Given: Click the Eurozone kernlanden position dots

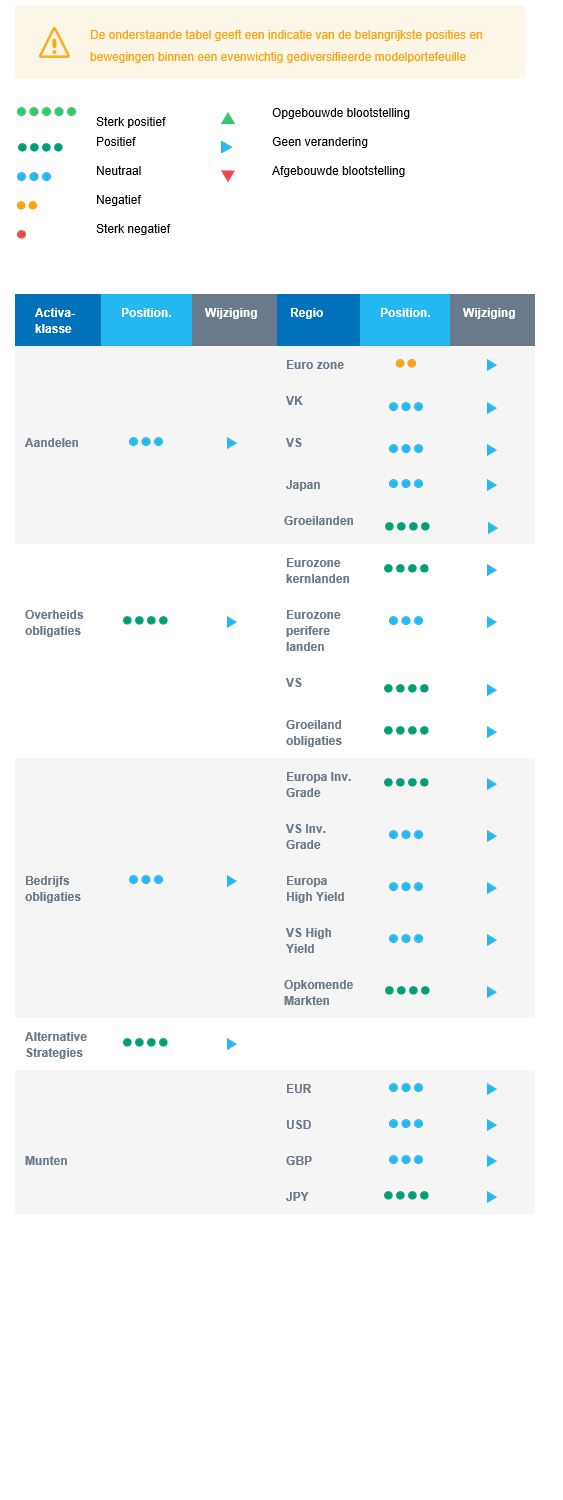Looking at the screenshot, I should pyautogui.click(x=406, y=568).
